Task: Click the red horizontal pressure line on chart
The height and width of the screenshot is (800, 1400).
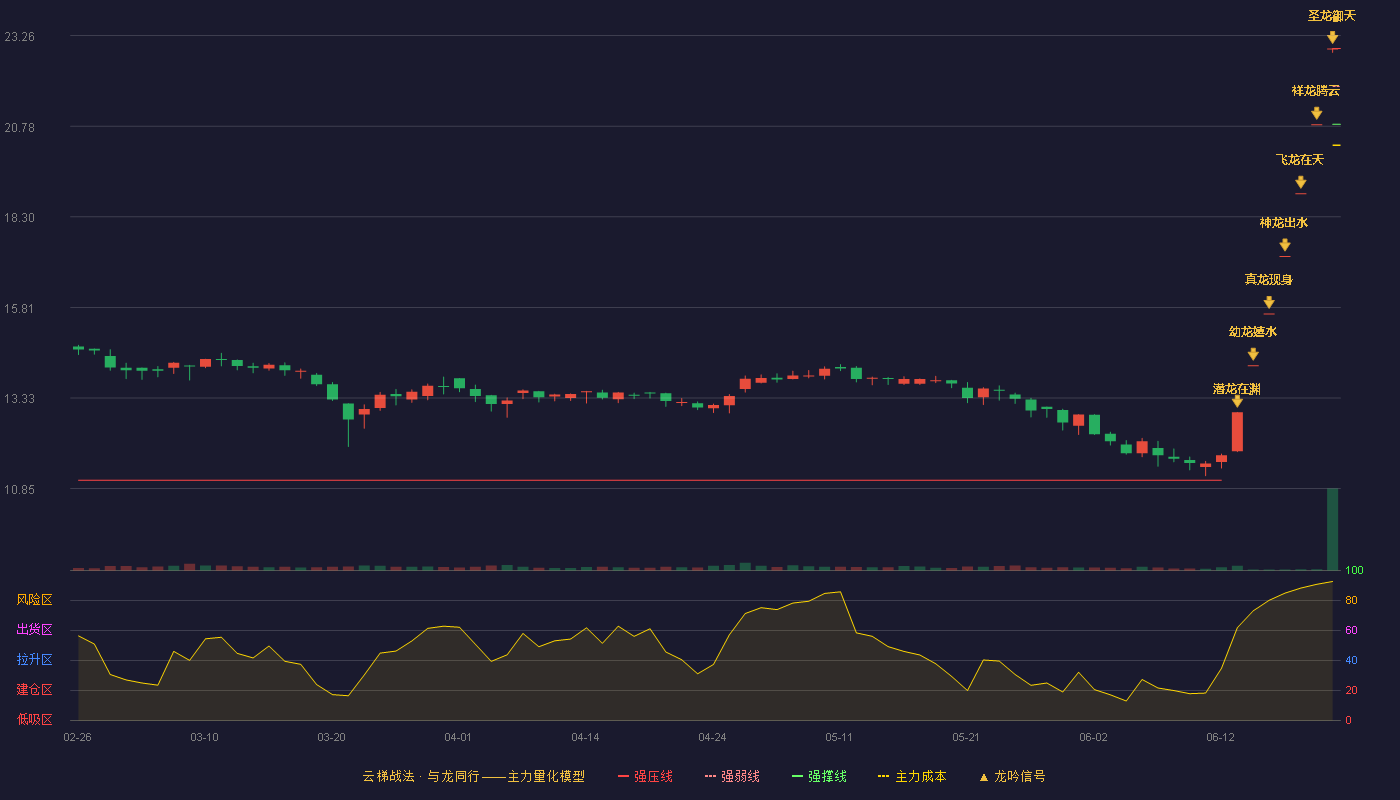Action: (650, 481)
